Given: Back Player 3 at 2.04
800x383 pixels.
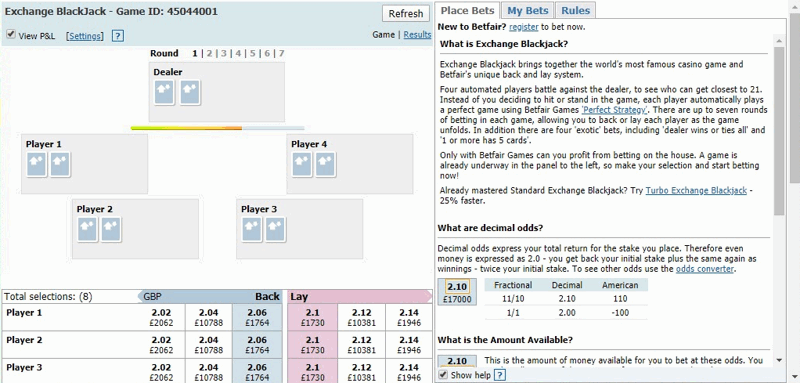Looking at the screenshot, I should (208, 372).
